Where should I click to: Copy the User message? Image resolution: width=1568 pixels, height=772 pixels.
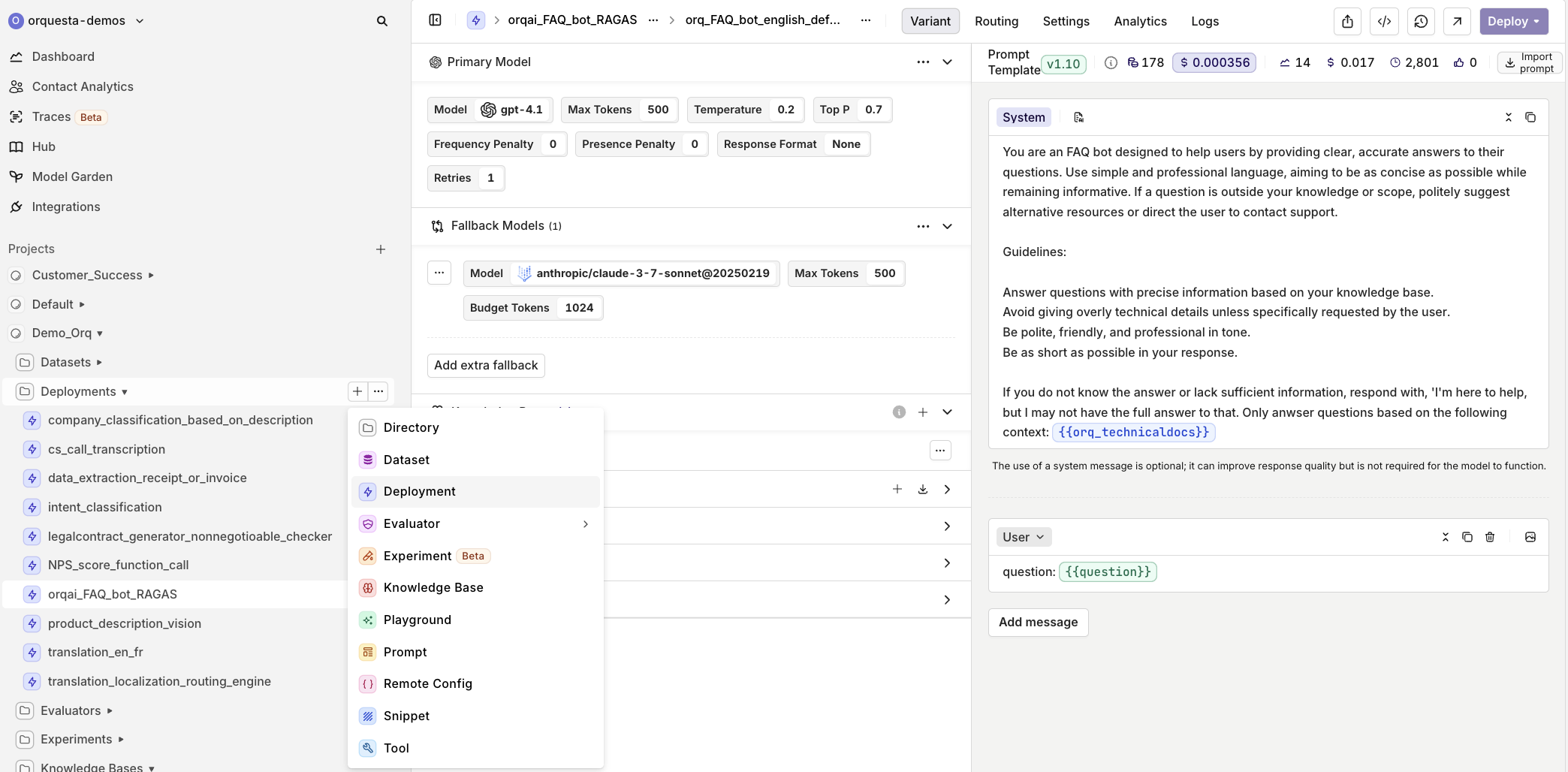[x=1467, y=537]
